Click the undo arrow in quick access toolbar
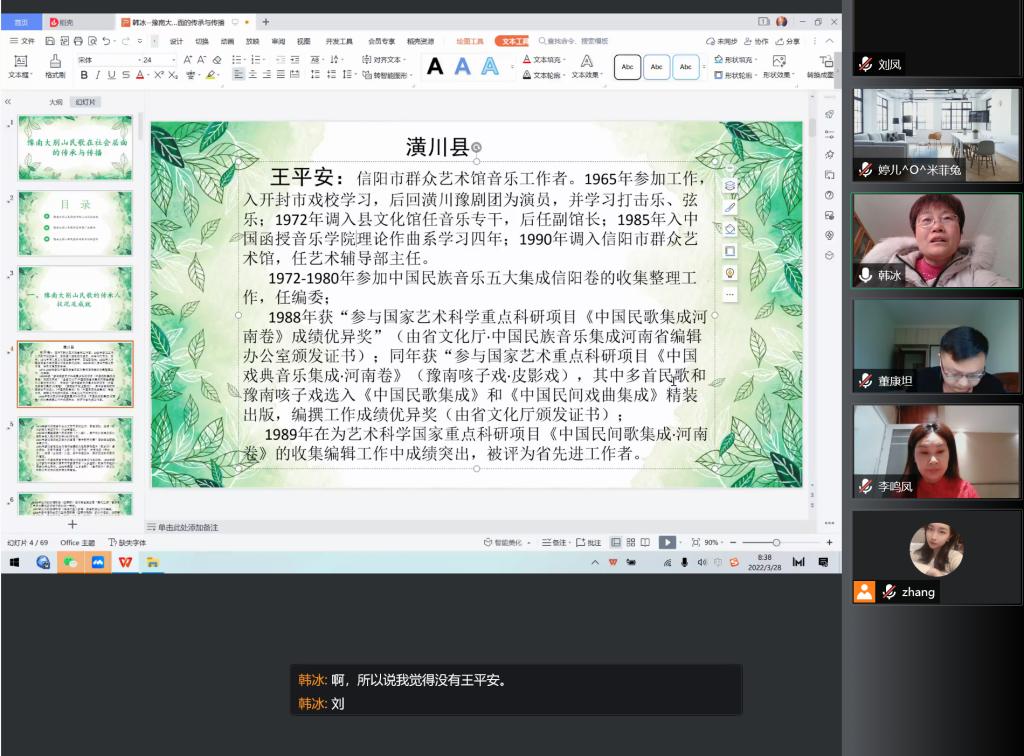This screenshot has height=756, width=1024. pos(107,41)
